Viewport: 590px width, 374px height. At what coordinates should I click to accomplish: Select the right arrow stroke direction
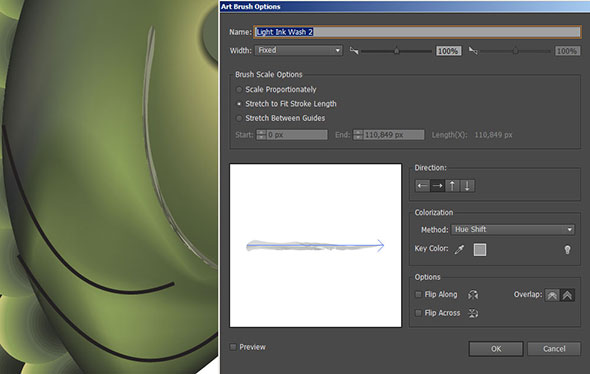pos(437,185)
